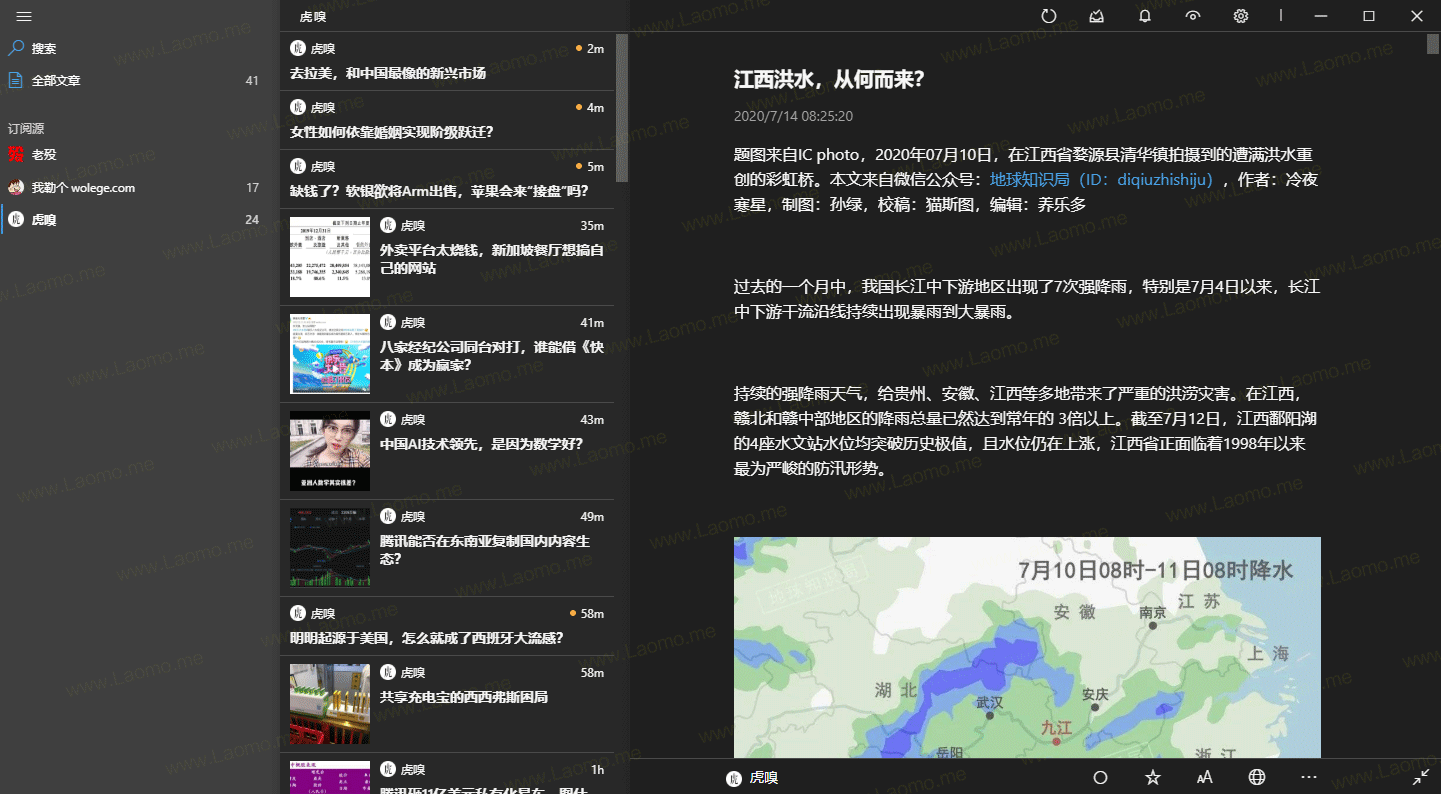
Task: Click the article content scrollbar
Action: 1433,44
